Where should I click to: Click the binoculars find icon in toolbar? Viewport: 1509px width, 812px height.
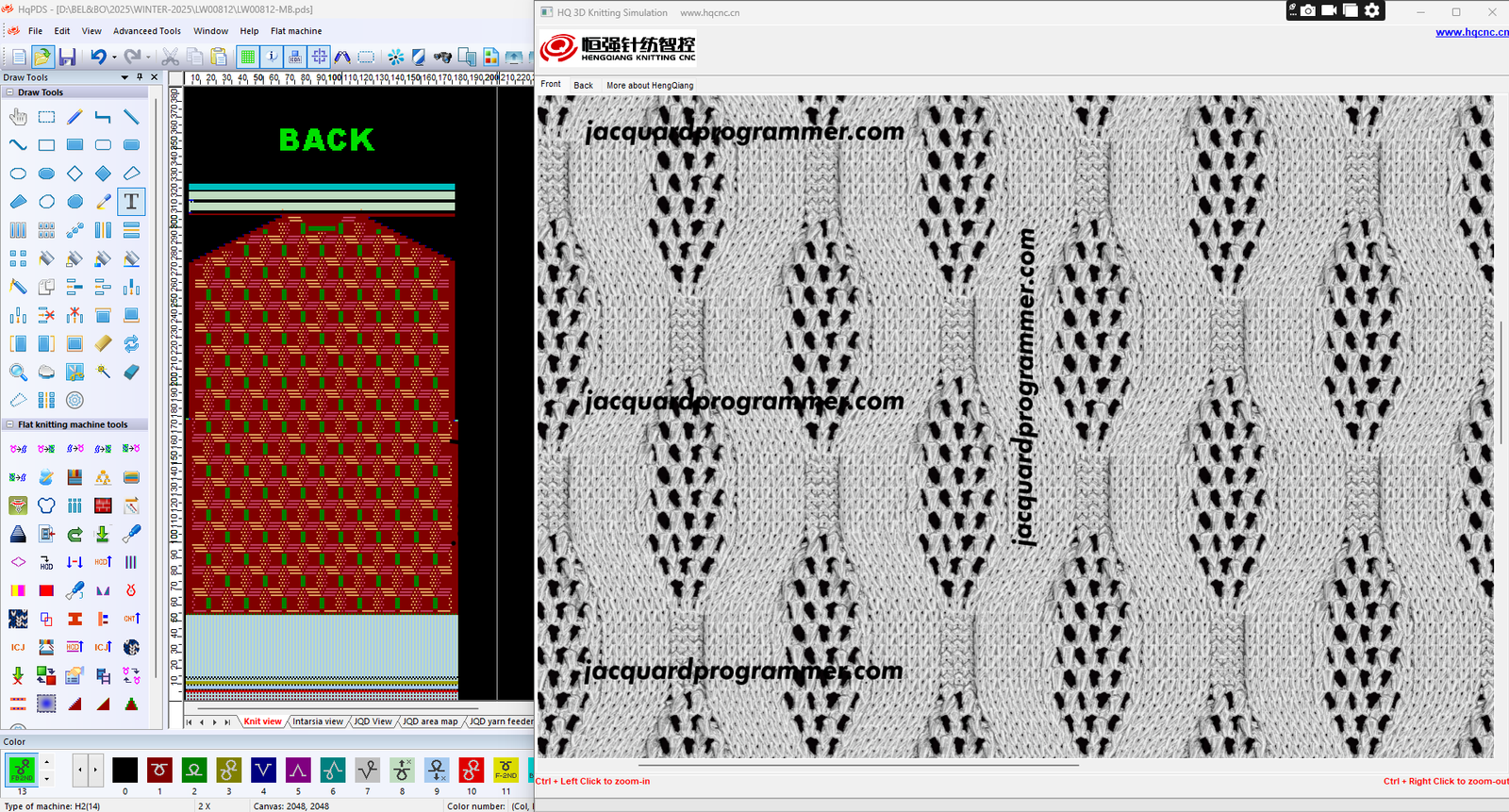pyautogui.click(x=442, y=58)
